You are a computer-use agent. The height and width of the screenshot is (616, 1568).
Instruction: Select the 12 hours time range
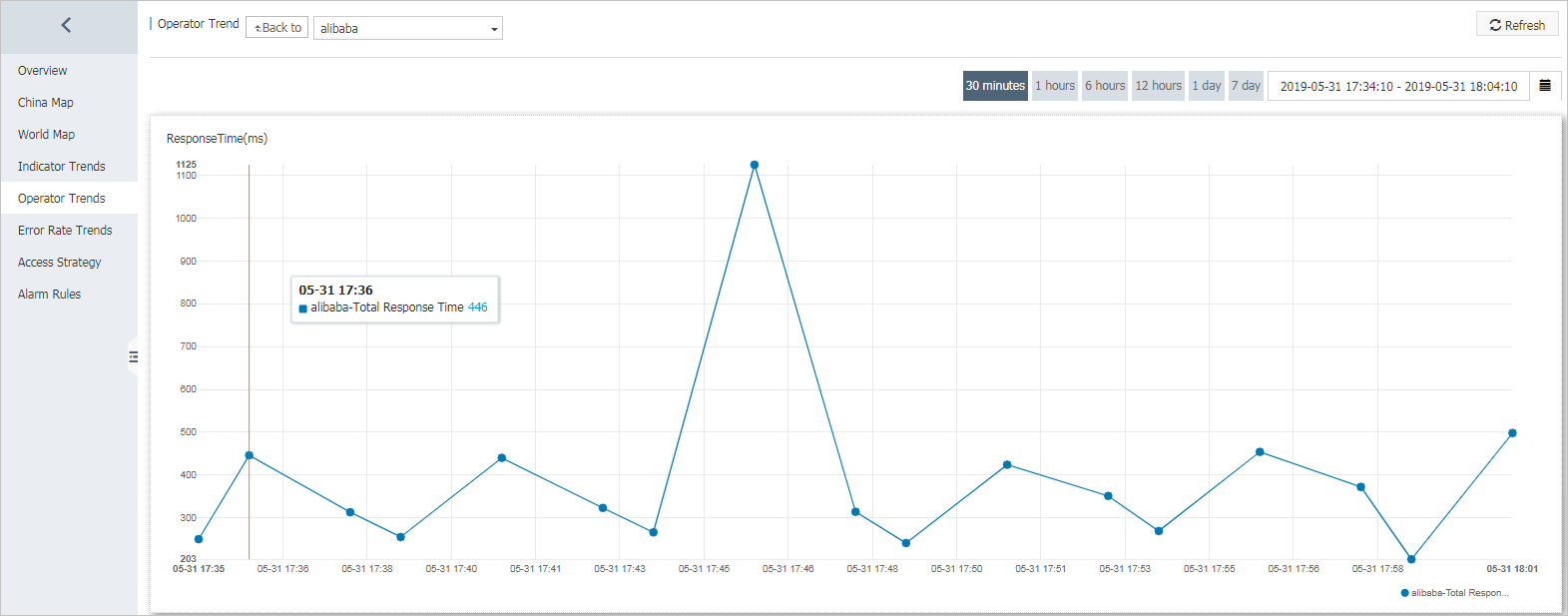[1158, 86]
